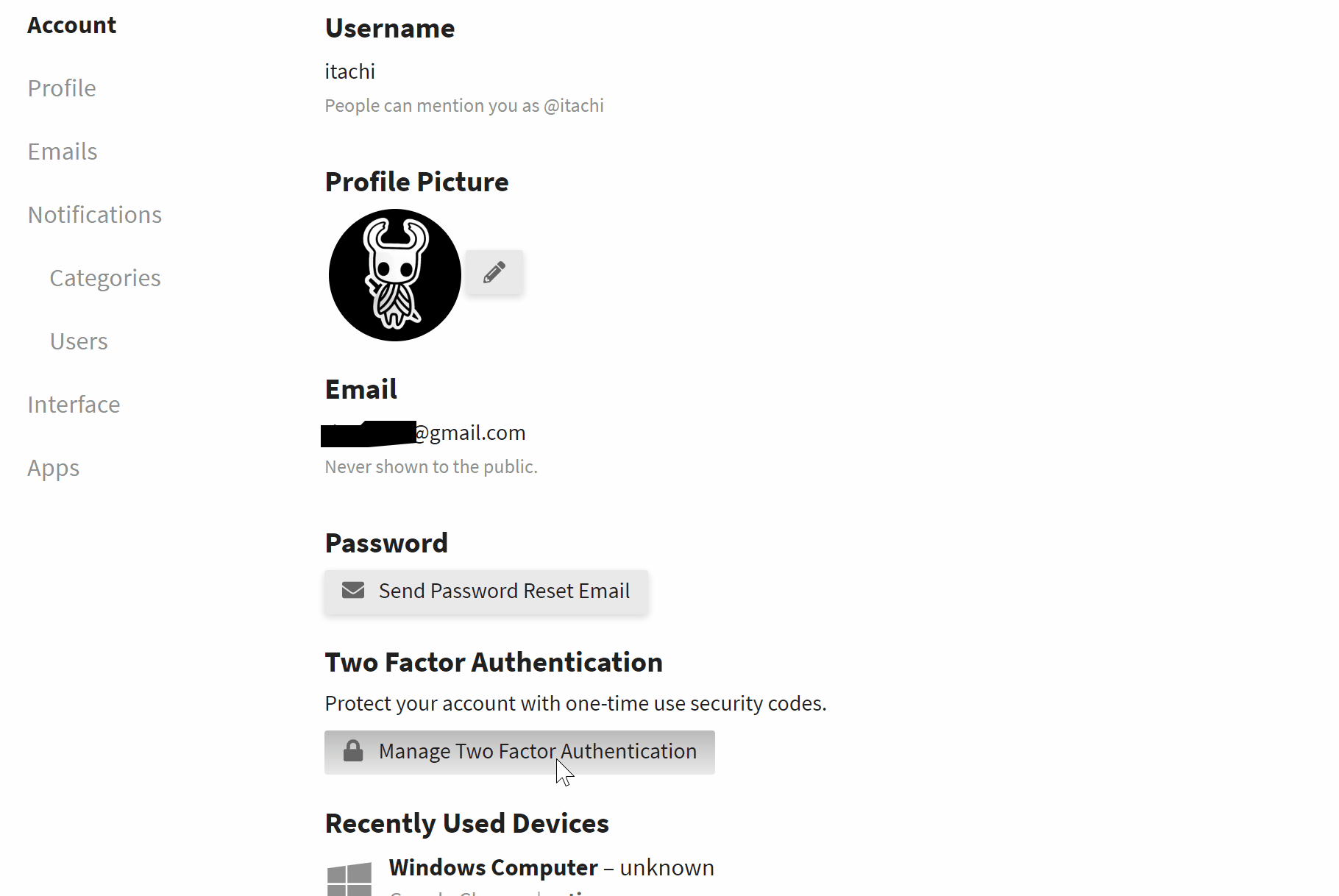Click the pencil icon to edit profile picture
This screenshot has height=896, width=1339.
[494, 272]
